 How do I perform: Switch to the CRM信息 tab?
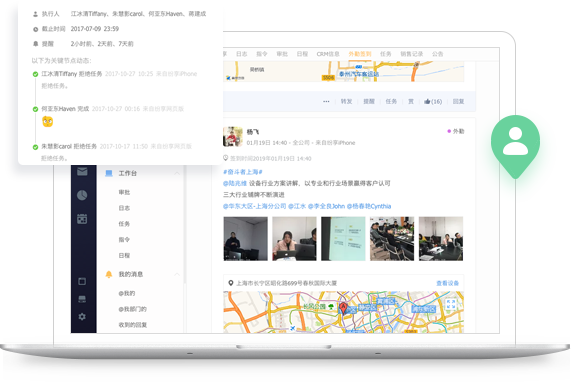pyautogui.click(x=328, y=54)
